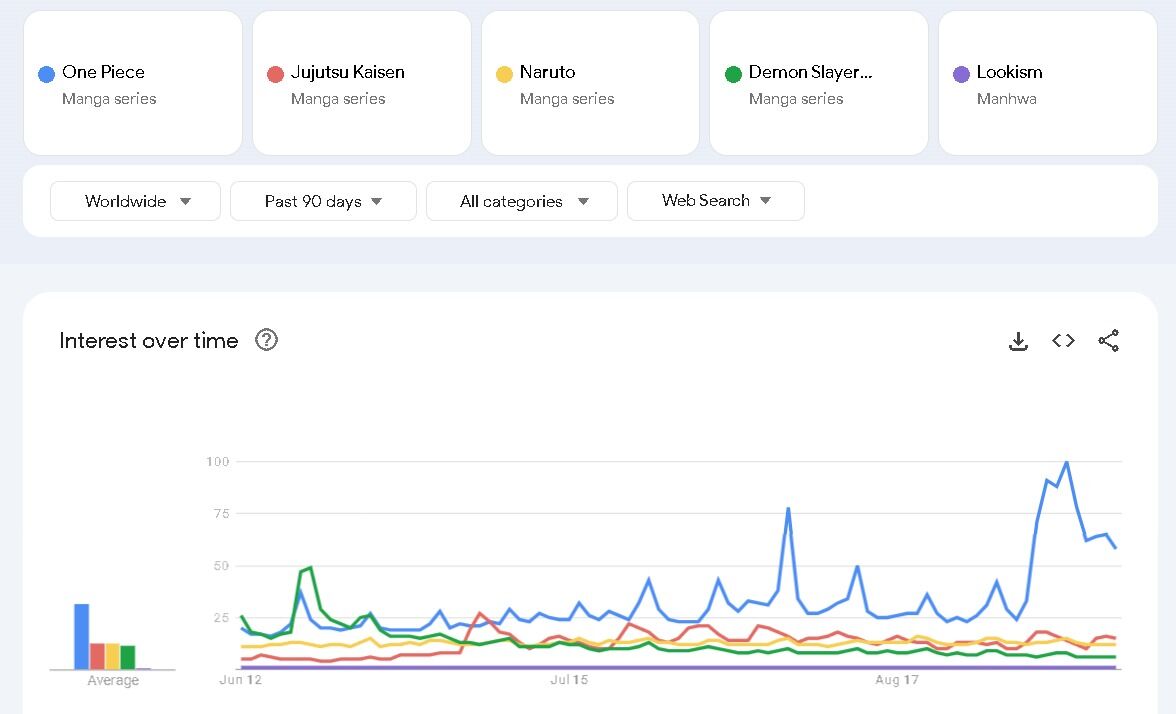Click the '25' y-axis label

[221, 618]
